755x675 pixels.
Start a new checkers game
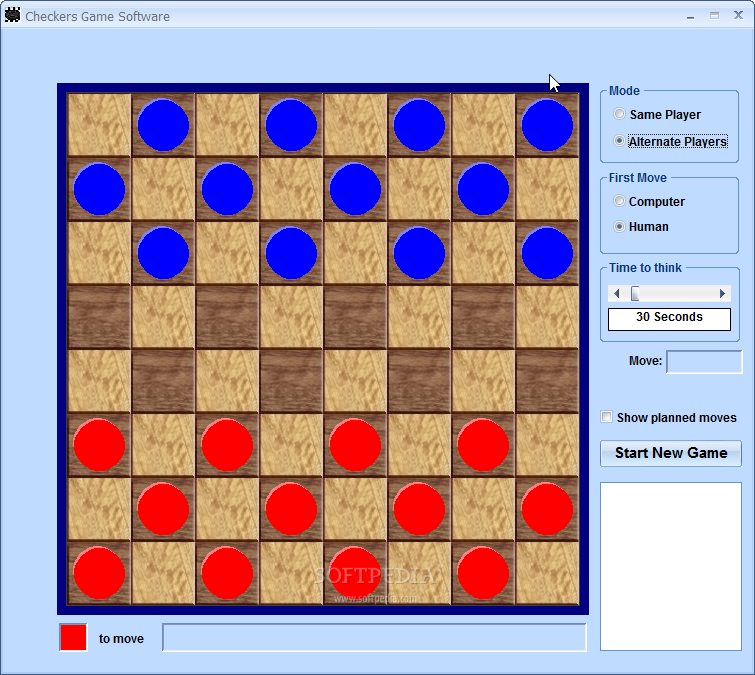(671, 453)
